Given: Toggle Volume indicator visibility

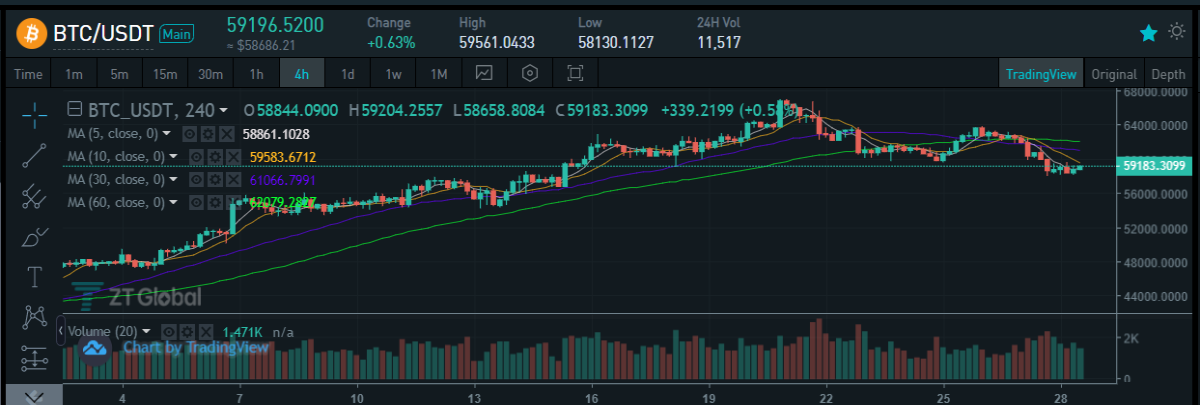Looking at the screenshot, I should coord(170,331).
